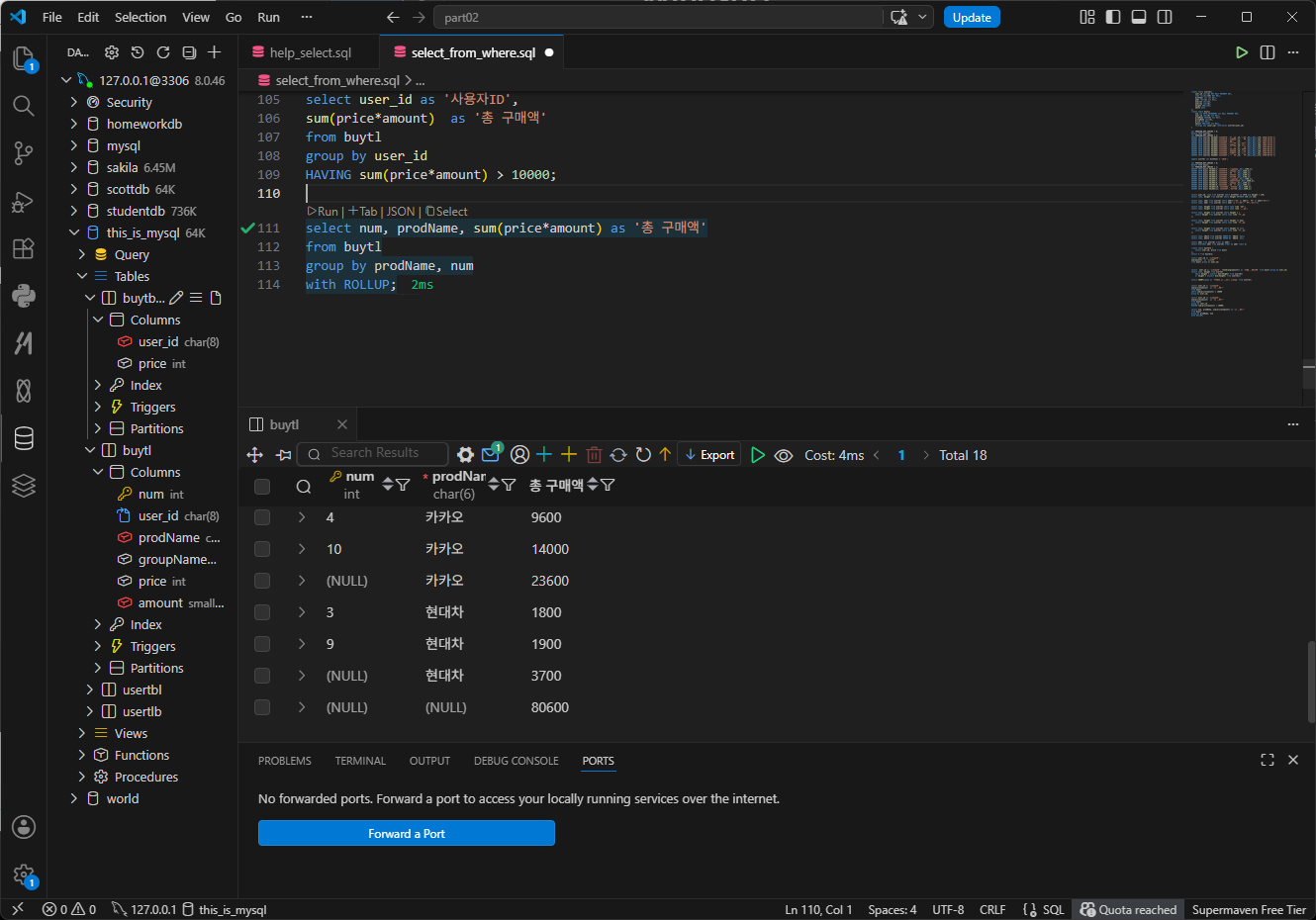The height and width of the screenshot is (920, 1316).
Task: Click the user account icon in result toolbar
Action: (x=519, y=455)
